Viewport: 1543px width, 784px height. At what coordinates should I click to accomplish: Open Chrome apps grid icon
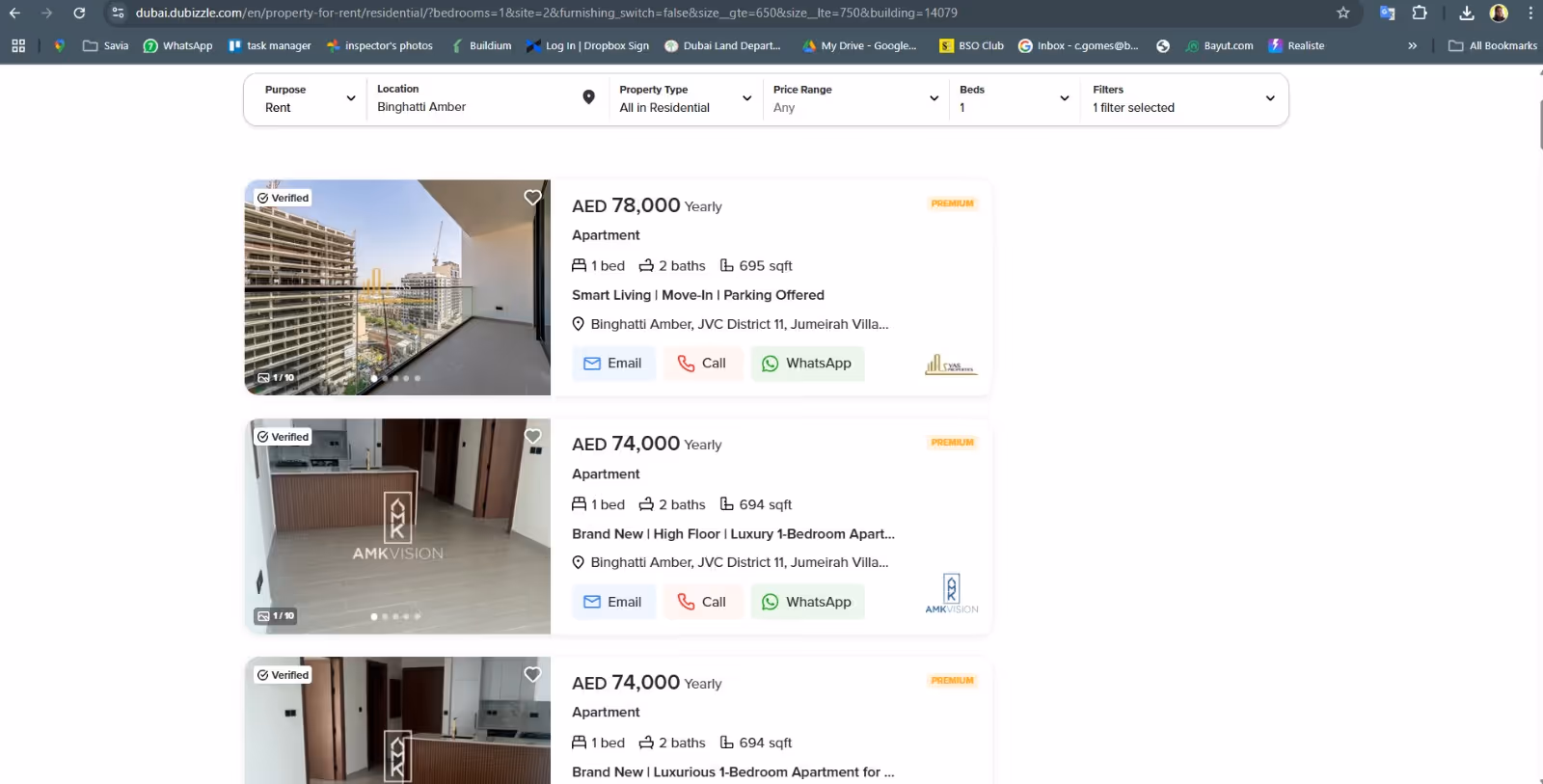coord(18,45)
